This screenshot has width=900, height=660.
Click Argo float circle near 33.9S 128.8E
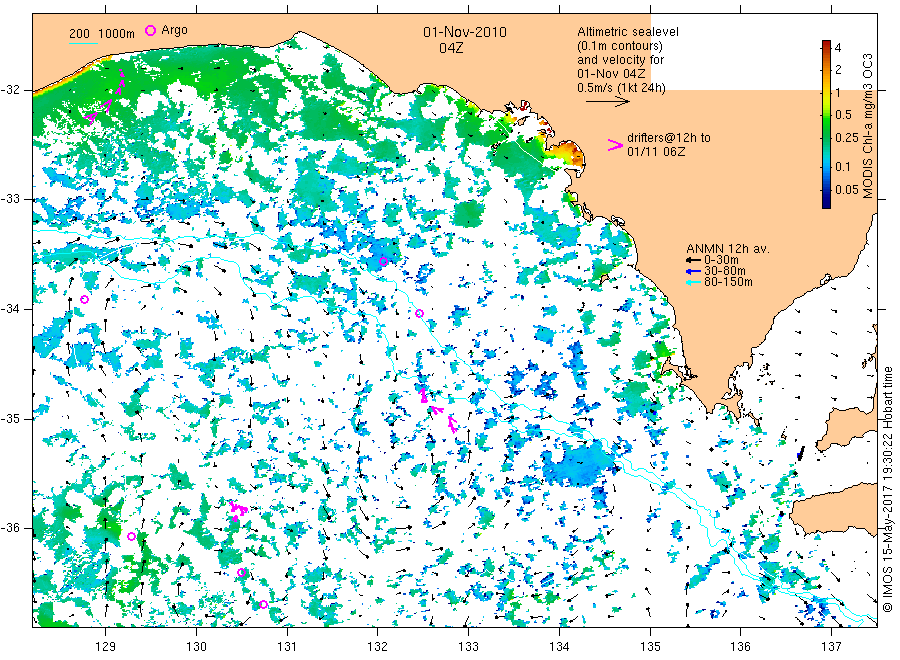(84, 300)
